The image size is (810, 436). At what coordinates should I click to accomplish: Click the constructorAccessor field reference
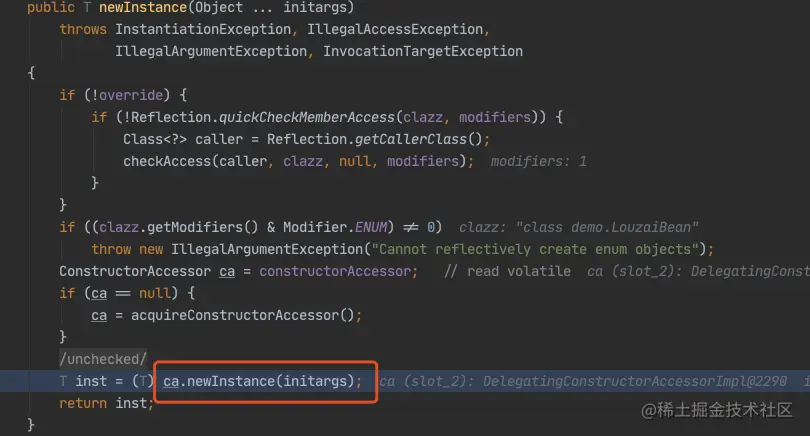(335, 271)
